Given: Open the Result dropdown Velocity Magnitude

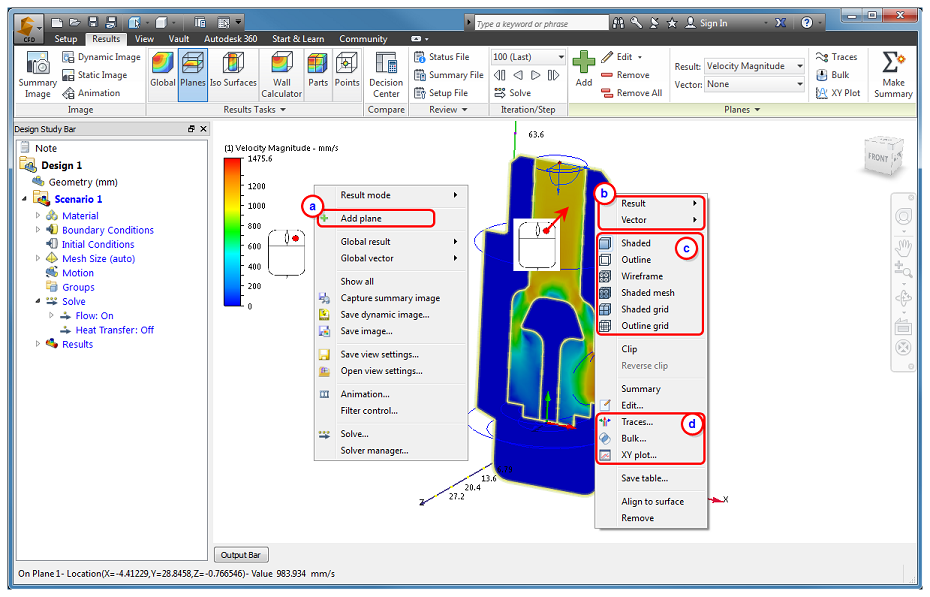Looking at the screenshot, I should [754, 66].
